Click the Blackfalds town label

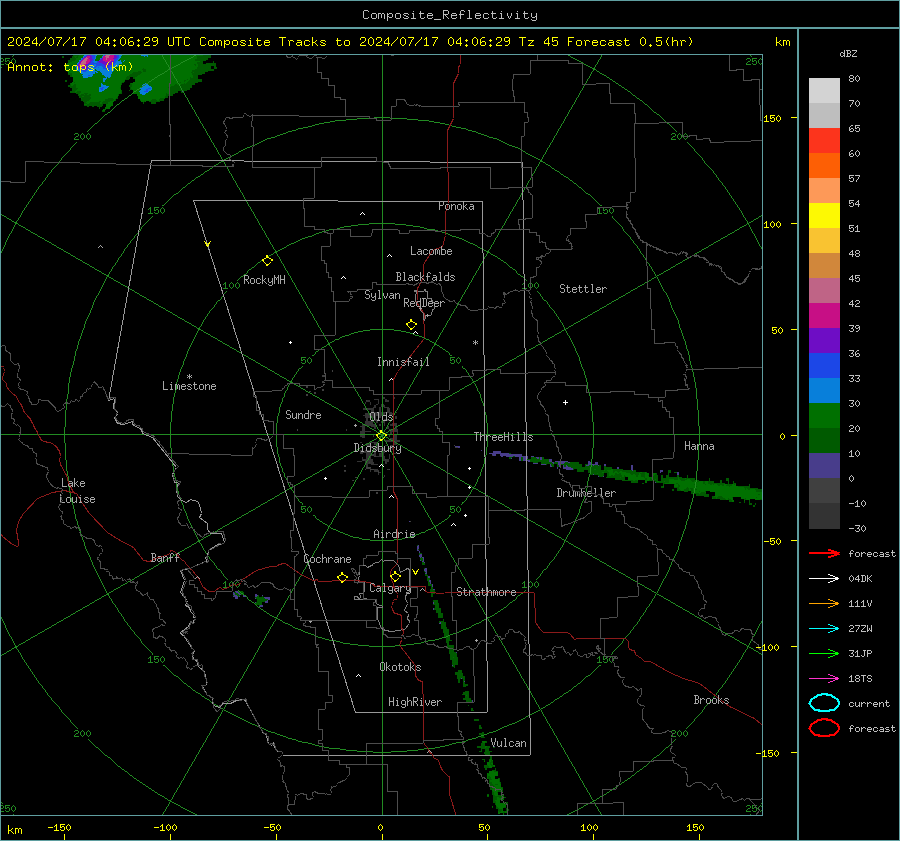[x=425, y=277]
